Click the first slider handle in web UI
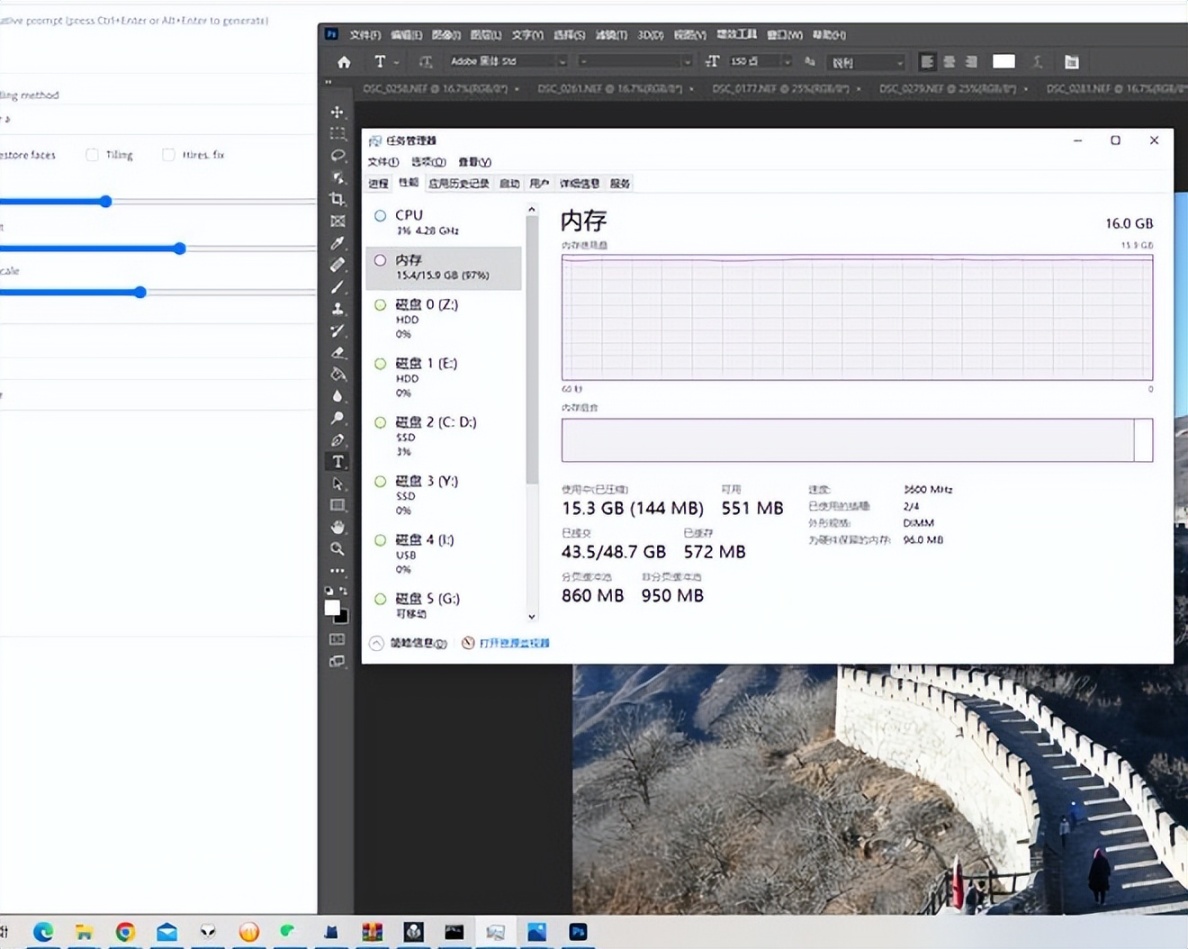 coord(106,201)
